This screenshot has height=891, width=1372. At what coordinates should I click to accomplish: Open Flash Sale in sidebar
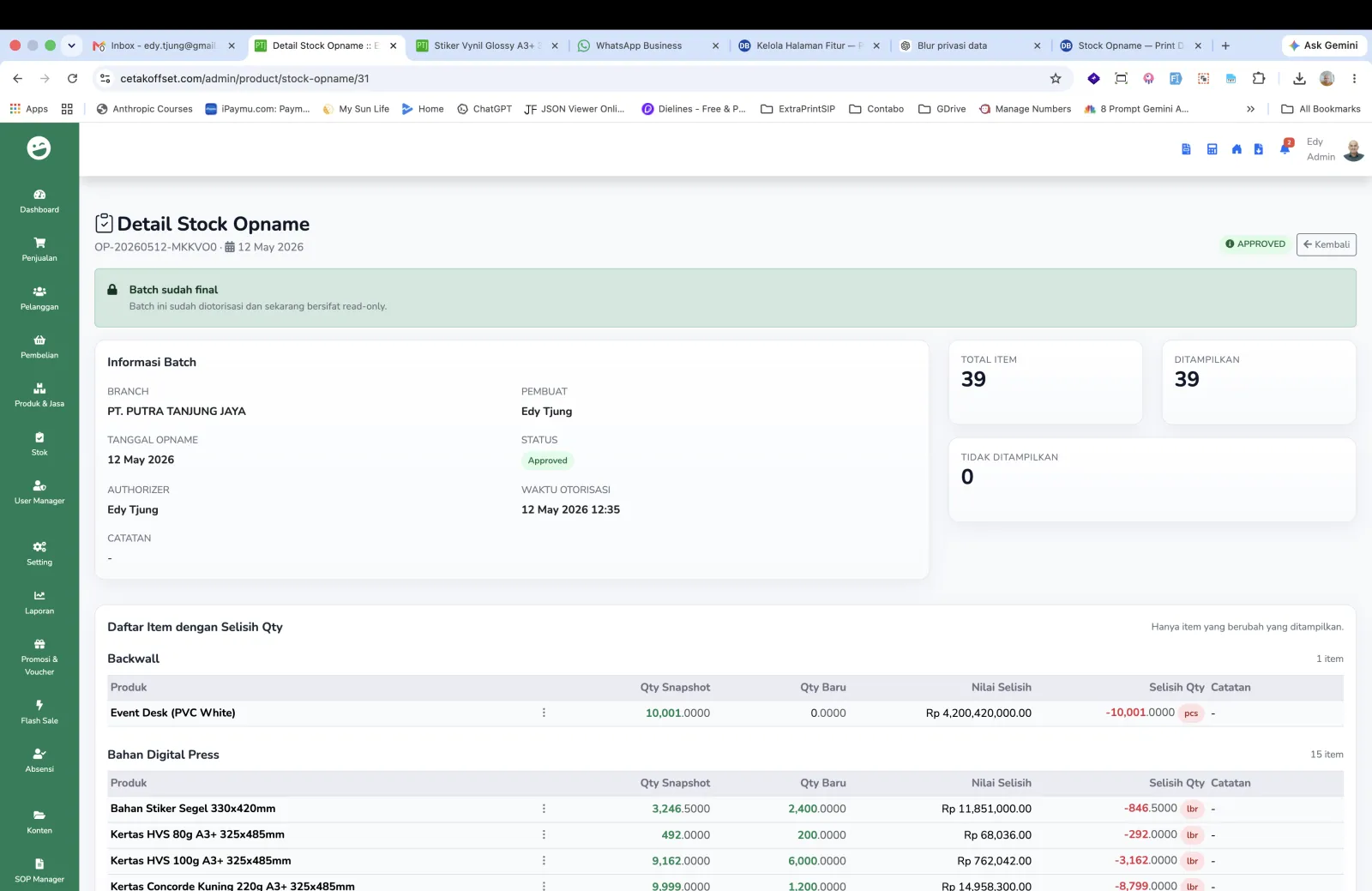[39, 713]
